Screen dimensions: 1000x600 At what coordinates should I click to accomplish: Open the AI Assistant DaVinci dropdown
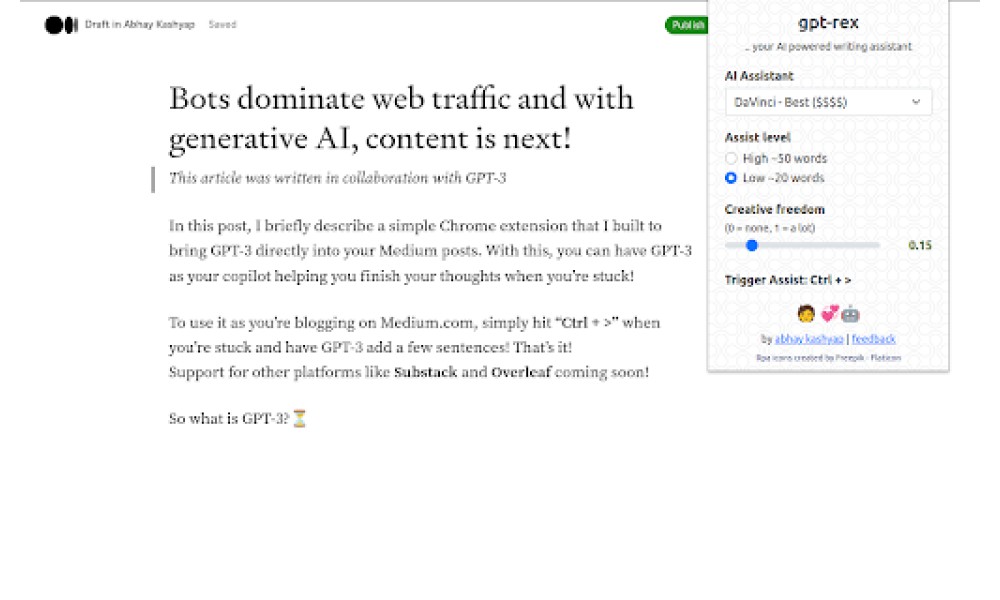(x=828, y=102)
